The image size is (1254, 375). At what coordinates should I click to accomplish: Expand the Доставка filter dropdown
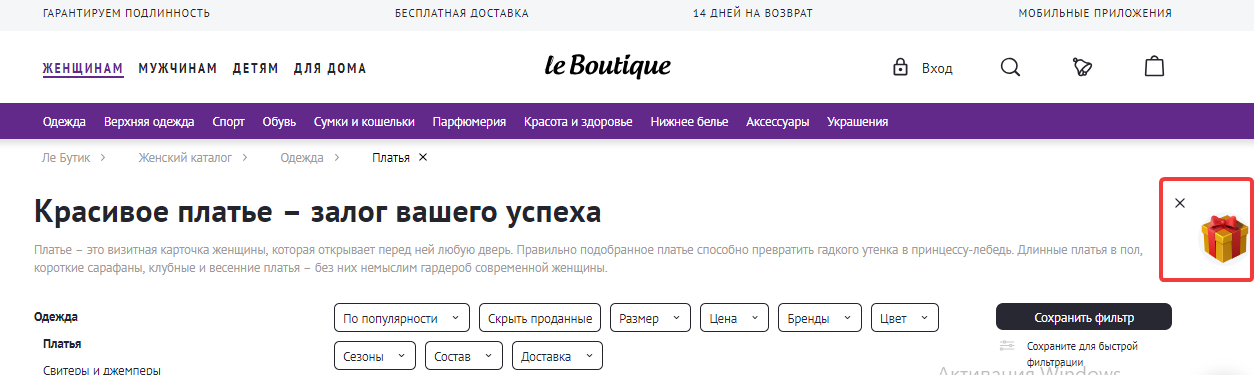click(x=557, y=356)
